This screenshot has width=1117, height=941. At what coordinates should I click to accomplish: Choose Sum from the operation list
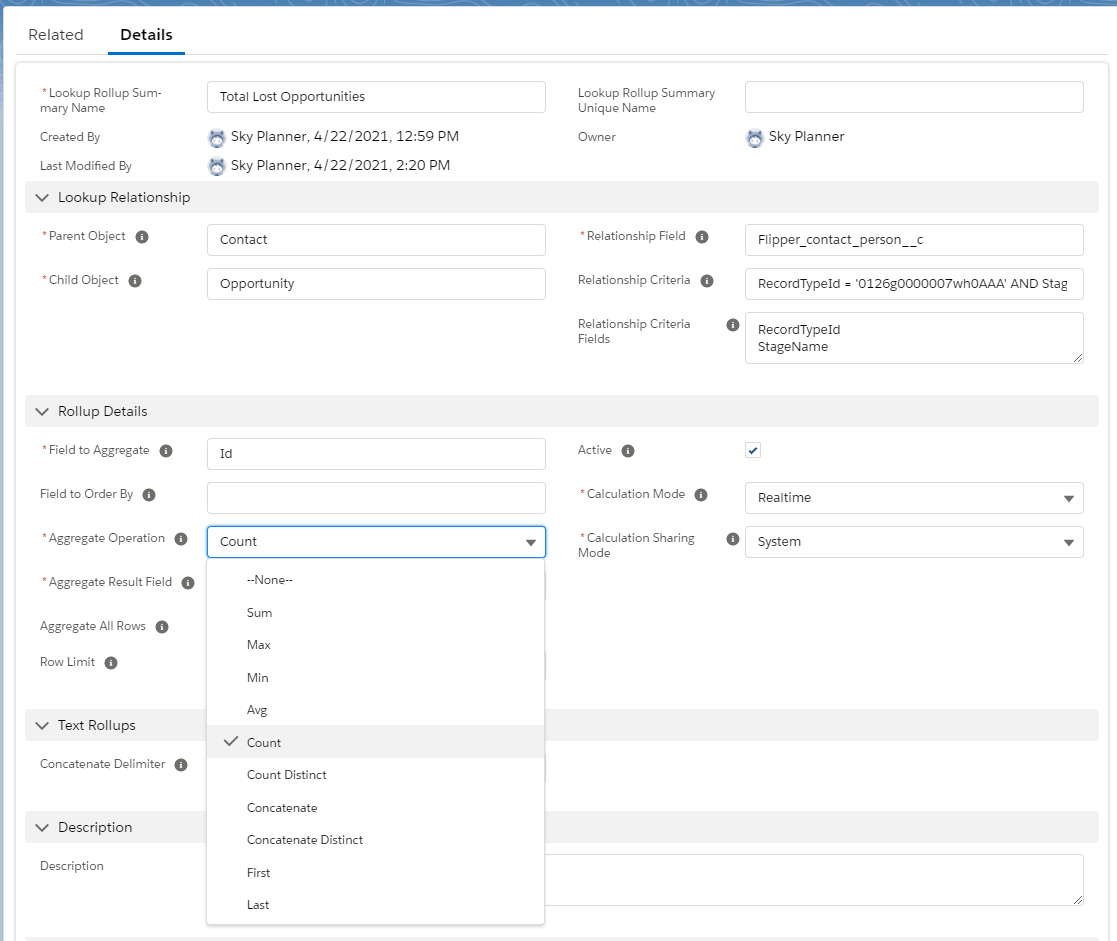point(375,613)
